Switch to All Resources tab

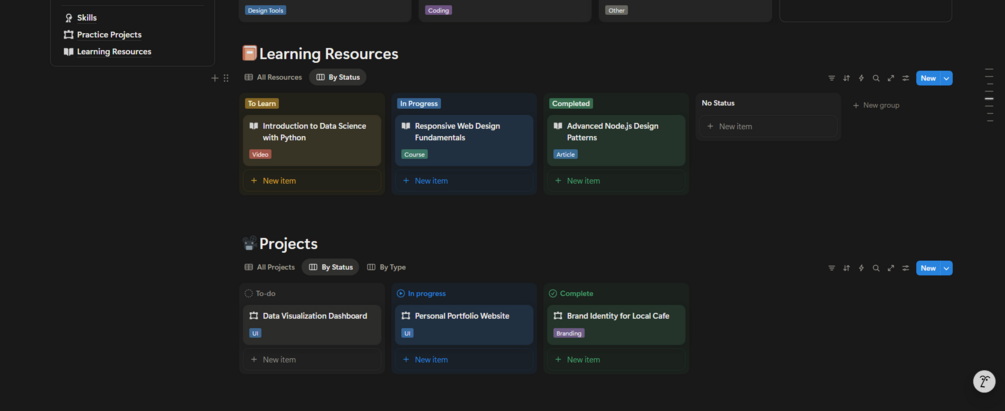(273, 77)
